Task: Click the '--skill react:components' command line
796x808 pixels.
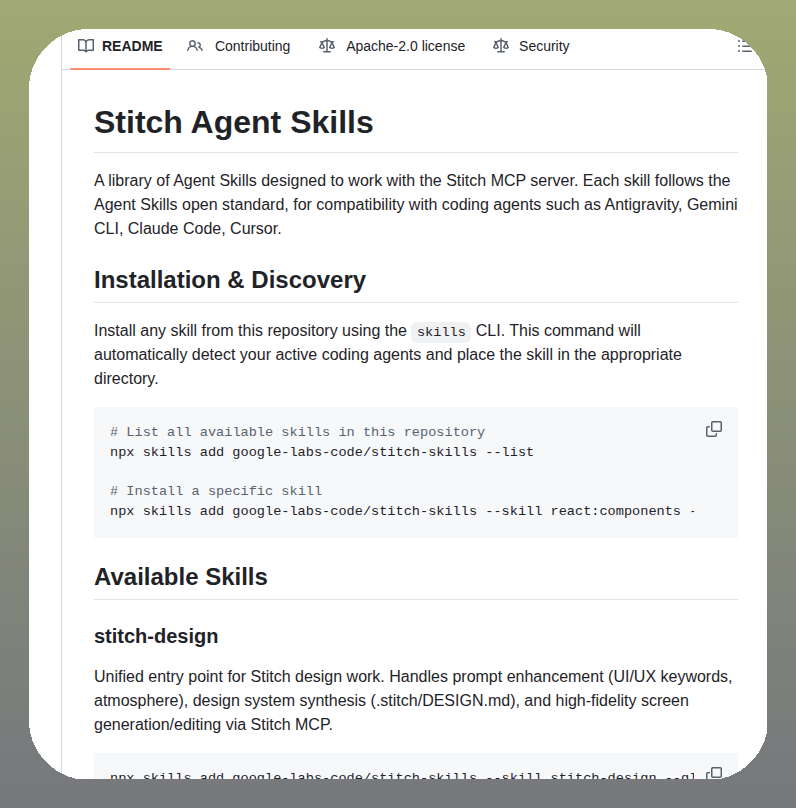Action: (x=403, y=511)
